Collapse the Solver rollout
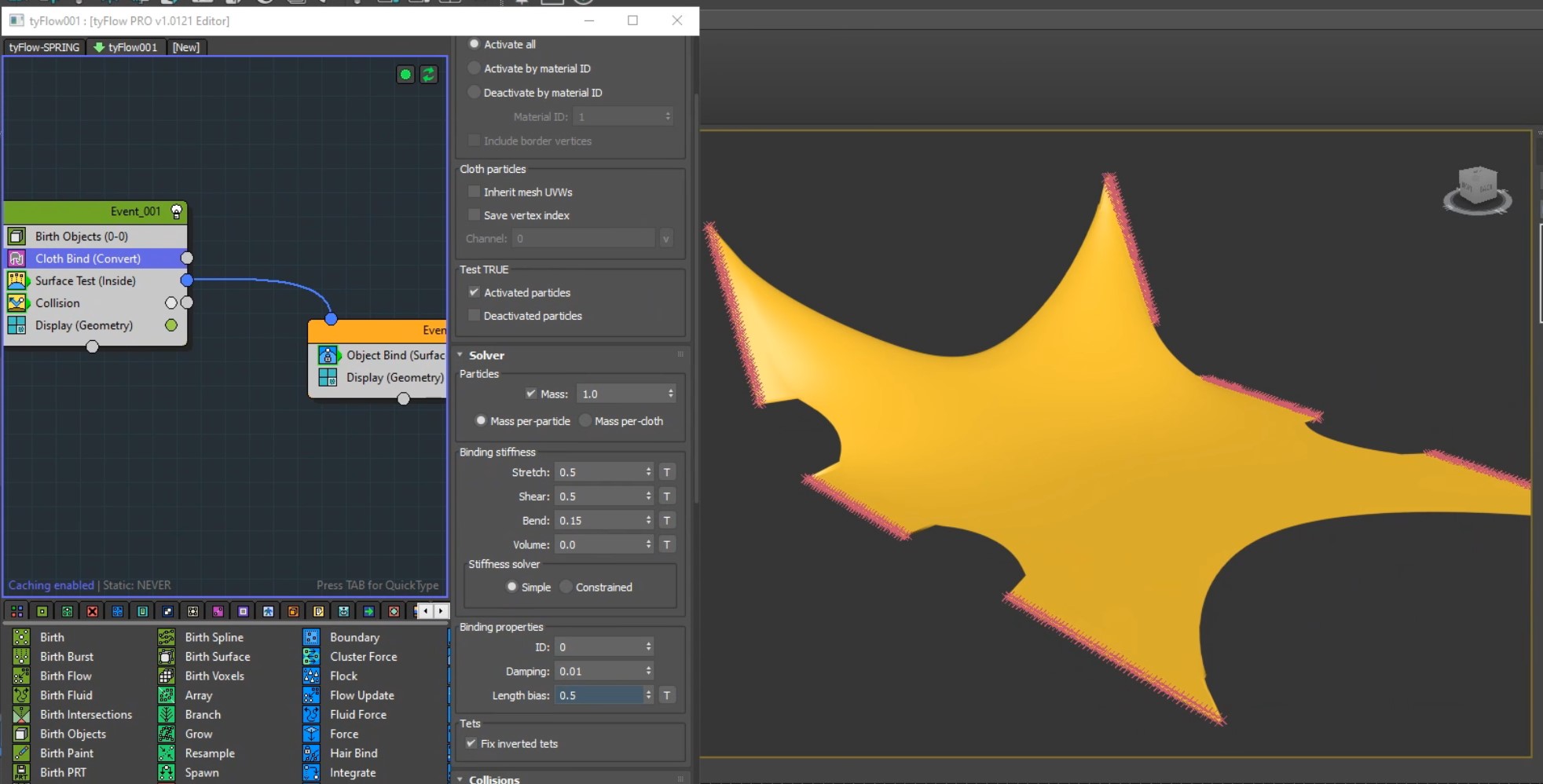The width and height of the screenshot is (1543, 784). (486, 355)
